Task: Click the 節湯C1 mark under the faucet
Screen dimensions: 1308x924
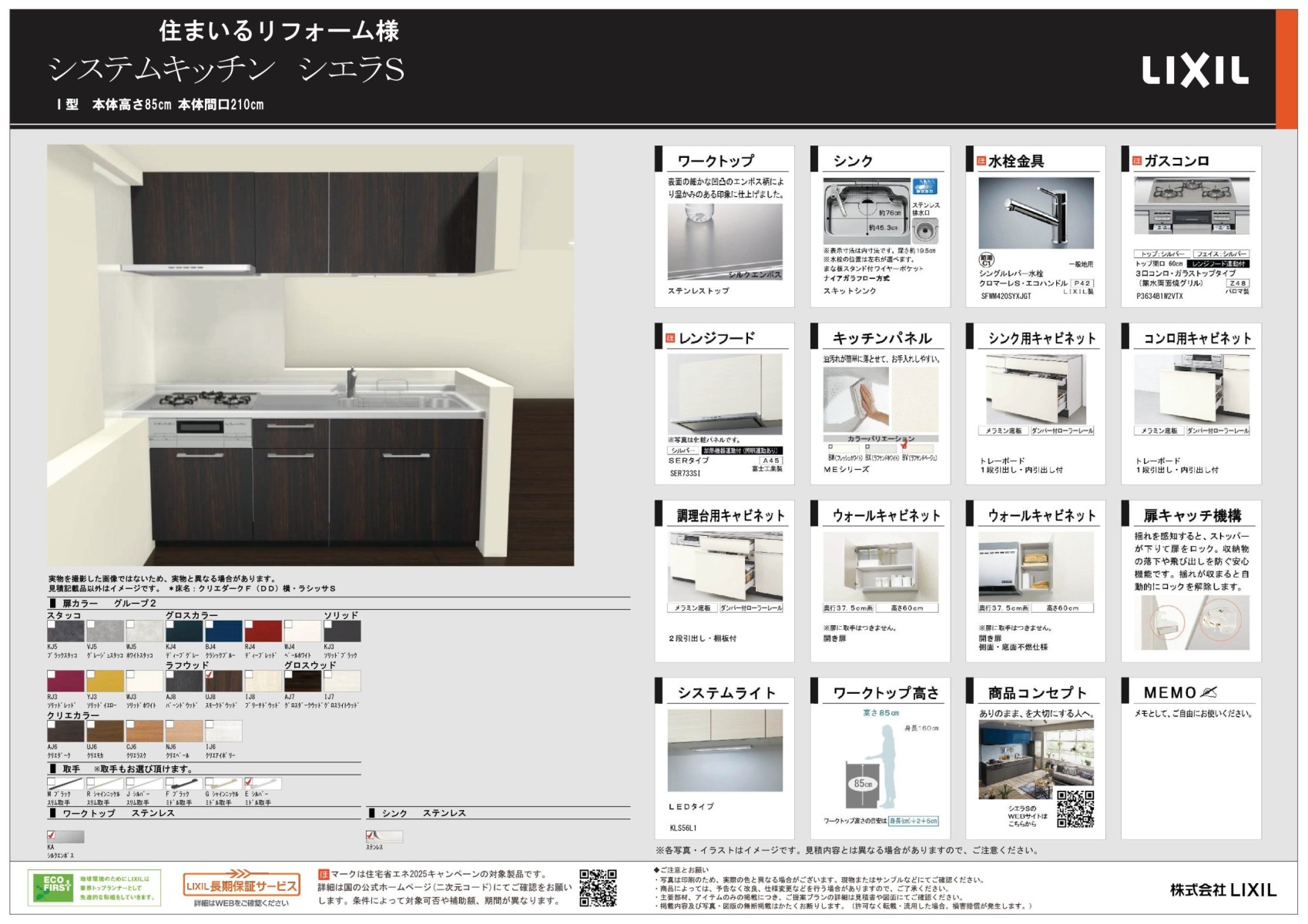Action: (x=987, y=260)
